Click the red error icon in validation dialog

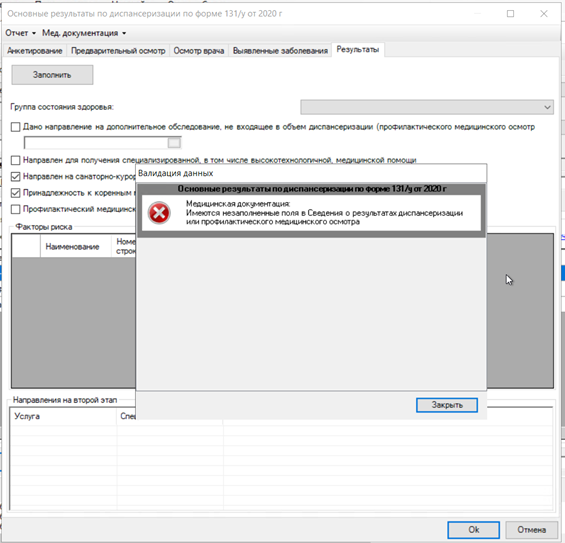tap(159, 213)
